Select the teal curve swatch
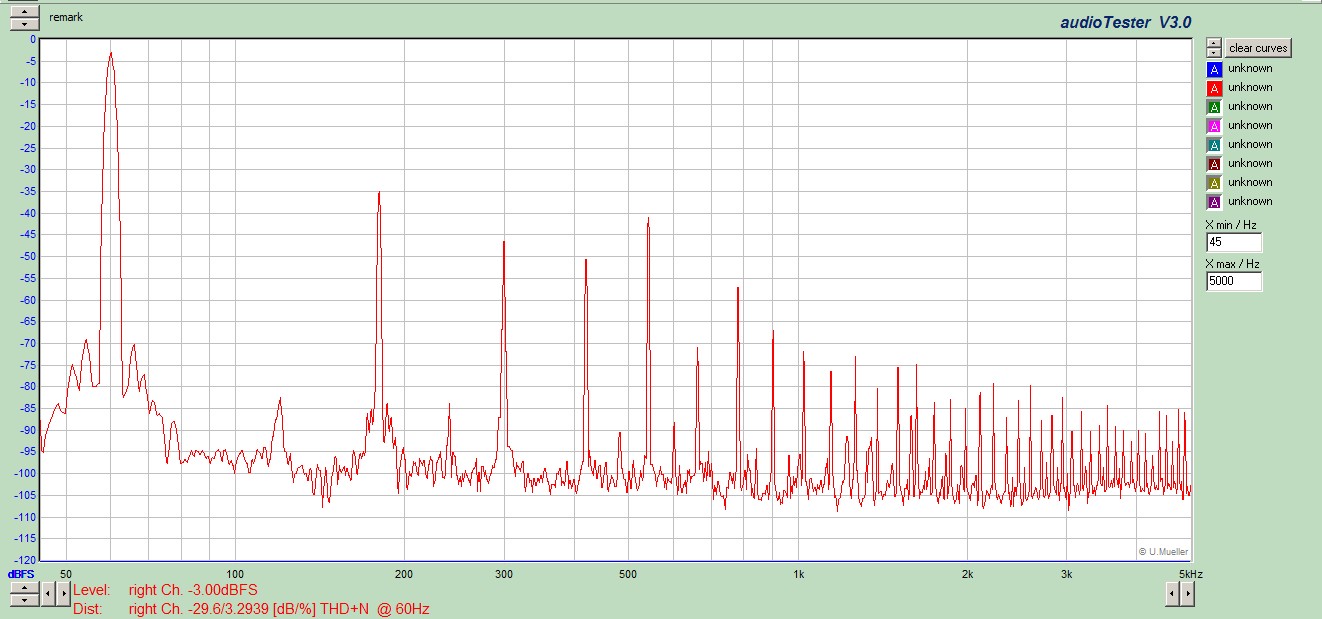Image resolution: width=1322 pixels, height=619 pixels. [x=1214, y=145]
